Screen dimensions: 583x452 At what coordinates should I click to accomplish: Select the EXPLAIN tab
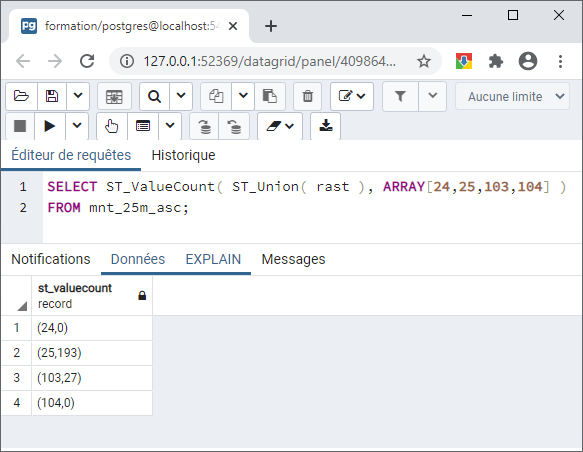pyautogui.click(x=213, y=259)
